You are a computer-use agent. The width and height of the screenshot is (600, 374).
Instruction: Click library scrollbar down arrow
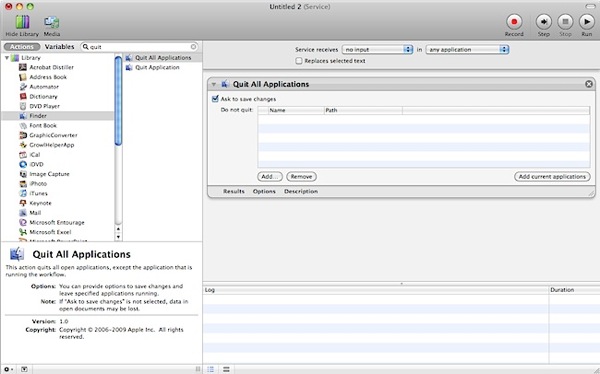point(118,237)
